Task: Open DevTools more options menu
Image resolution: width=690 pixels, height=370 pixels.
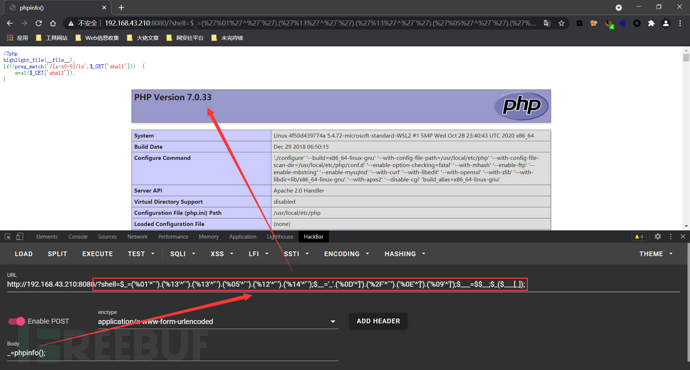Action: coord(671,237)
